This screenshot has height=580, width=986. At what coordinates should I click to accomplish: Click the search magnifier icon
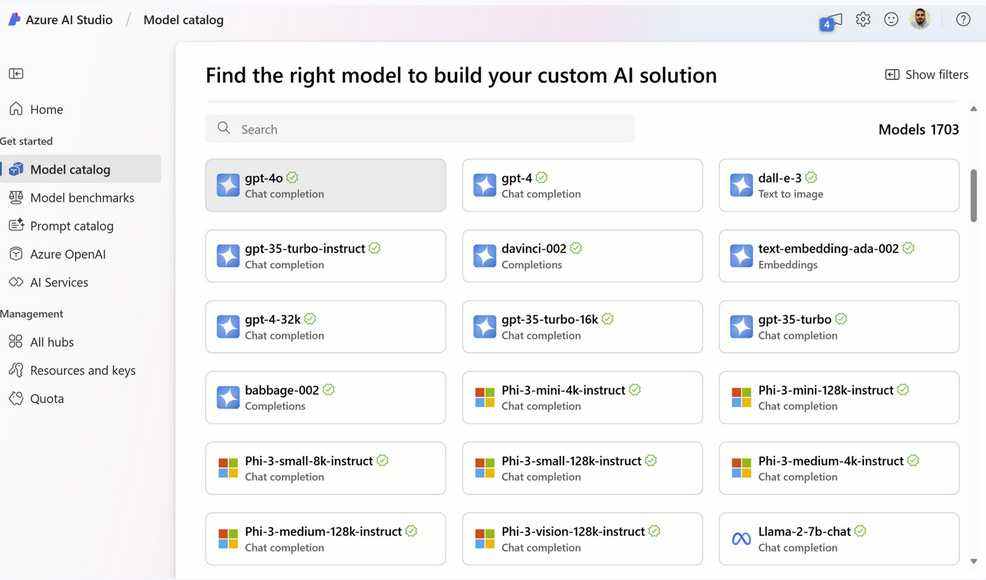tap(224, 128)
